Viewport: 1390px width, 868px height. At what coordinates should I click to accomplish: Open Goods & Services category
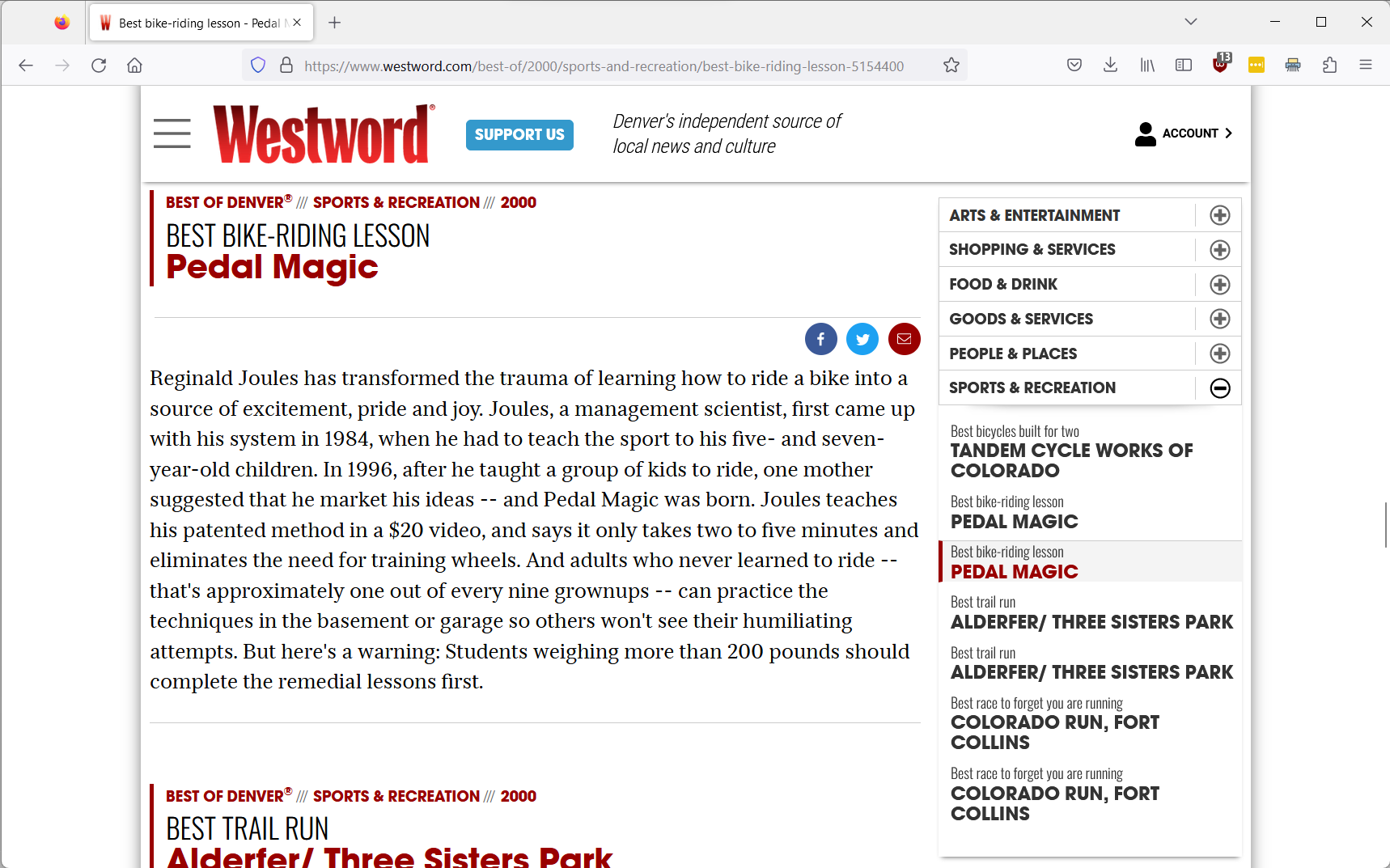tap(1021, 319)
